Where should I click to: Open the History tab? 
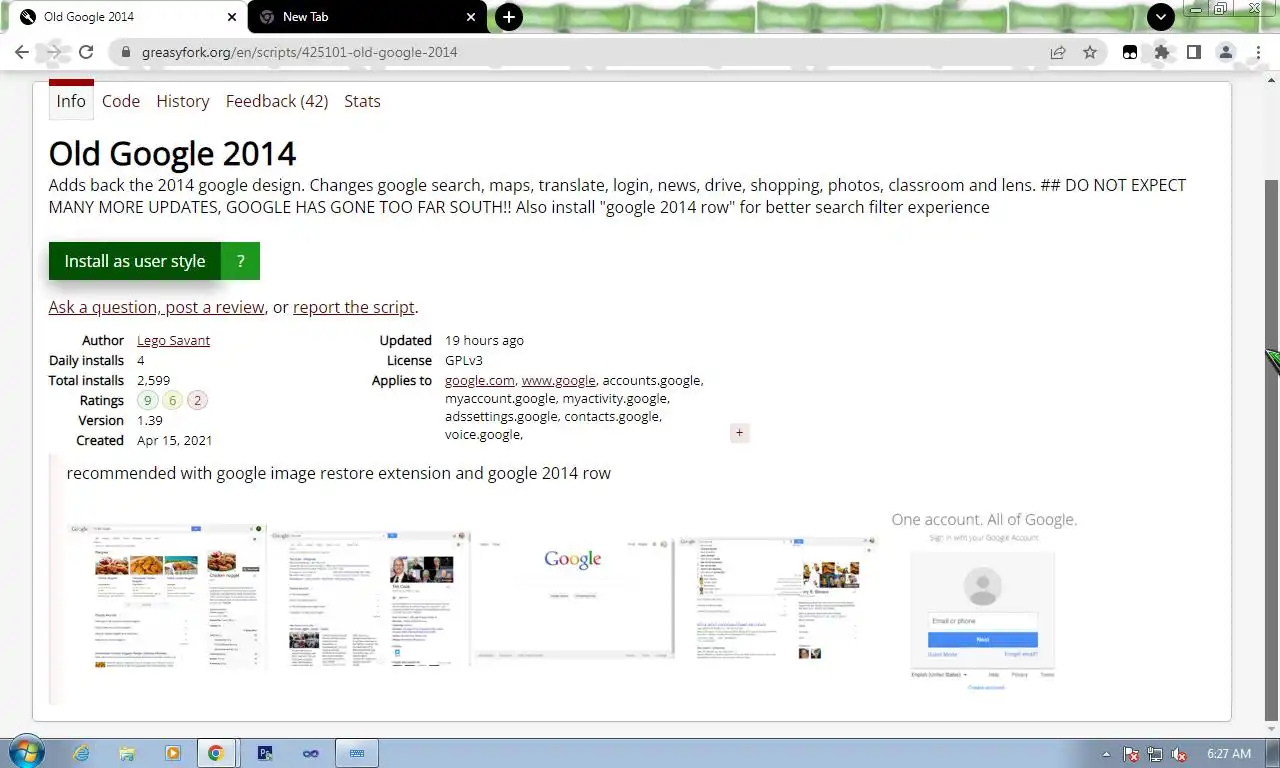[x=183, y=101]
